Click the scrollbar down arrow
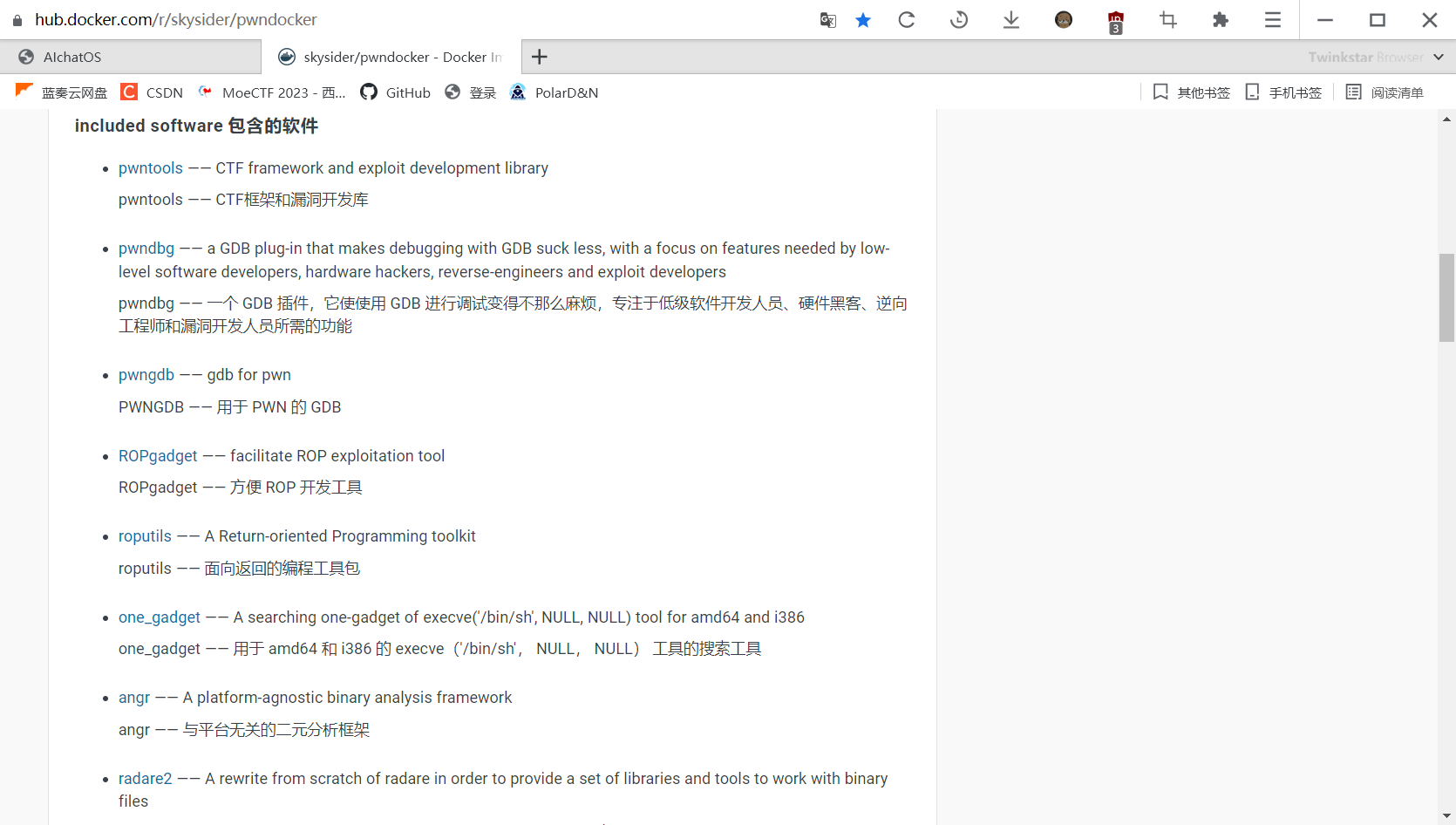Image resolution: width=1456 pixels, height=825 pixels. tap(1446, 816)
